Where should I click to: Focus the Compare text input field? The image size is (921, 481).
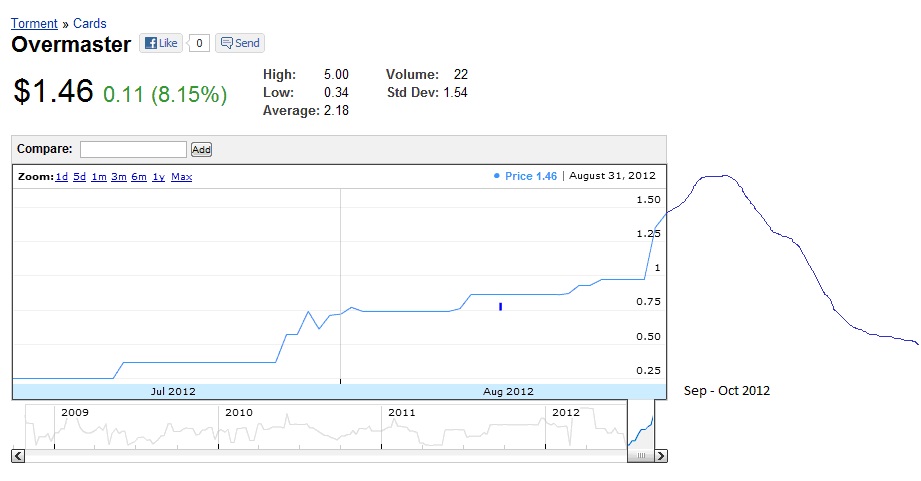pyautogui.click(x=133, y=149)
